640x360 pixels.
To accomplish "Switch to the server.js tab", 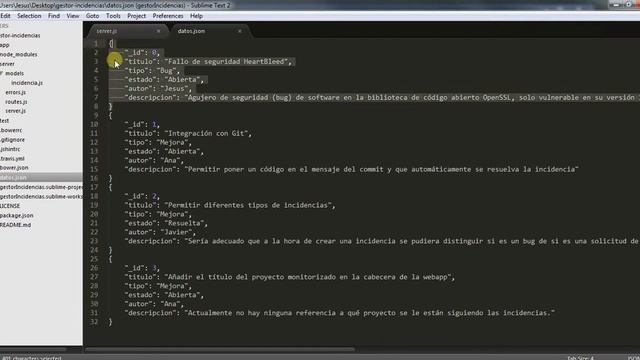I will point(127,31).
